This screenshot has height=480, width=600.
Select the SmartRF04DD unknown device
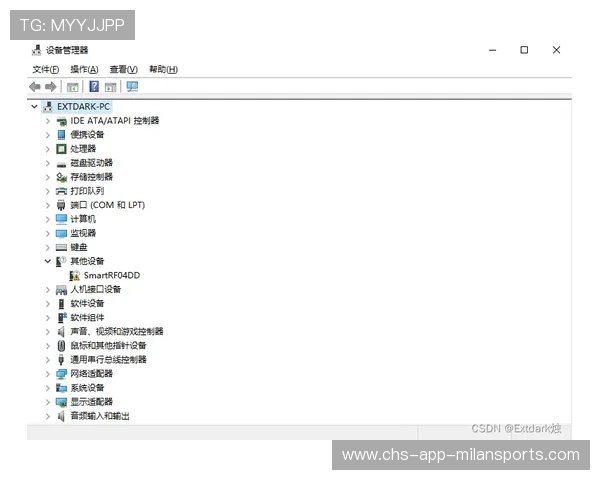point(111,275)
